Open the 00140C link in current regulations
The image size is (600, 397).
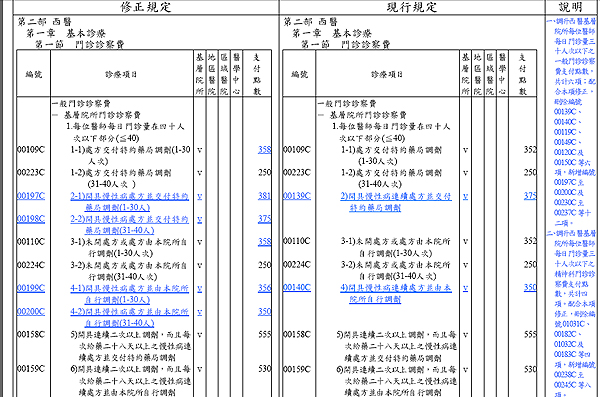(297, 288)
